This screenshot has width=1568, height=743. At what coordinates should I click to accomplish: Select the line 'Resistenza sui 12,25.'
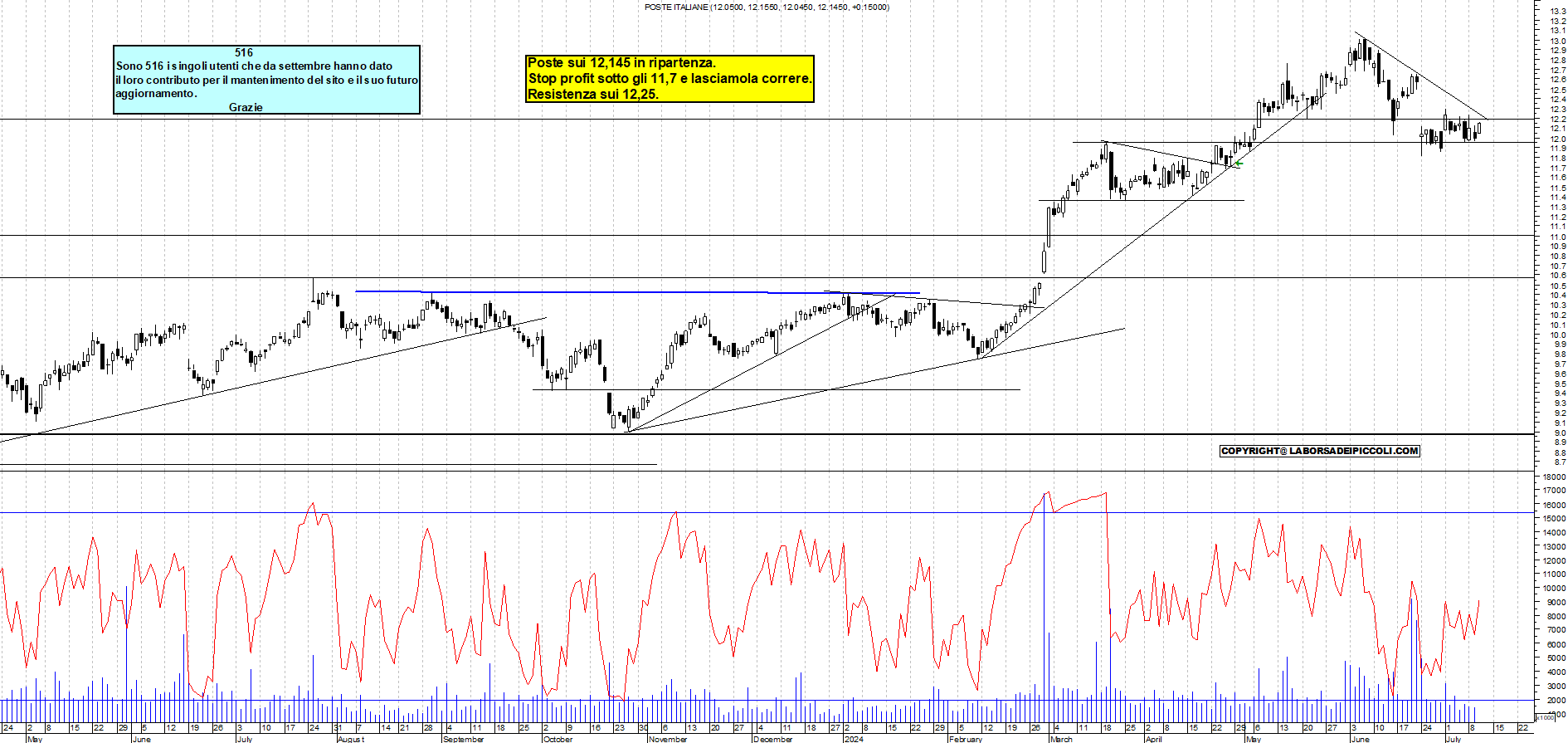point(593,95)
